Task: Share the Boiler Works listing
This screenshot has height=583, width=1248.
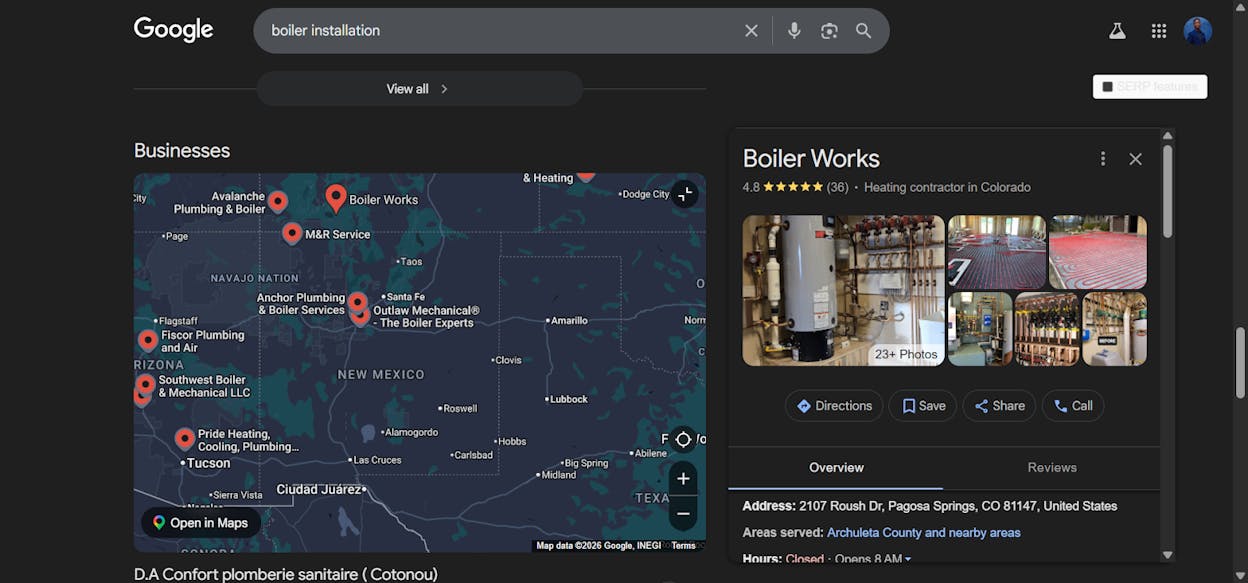Action: point(999,406)
